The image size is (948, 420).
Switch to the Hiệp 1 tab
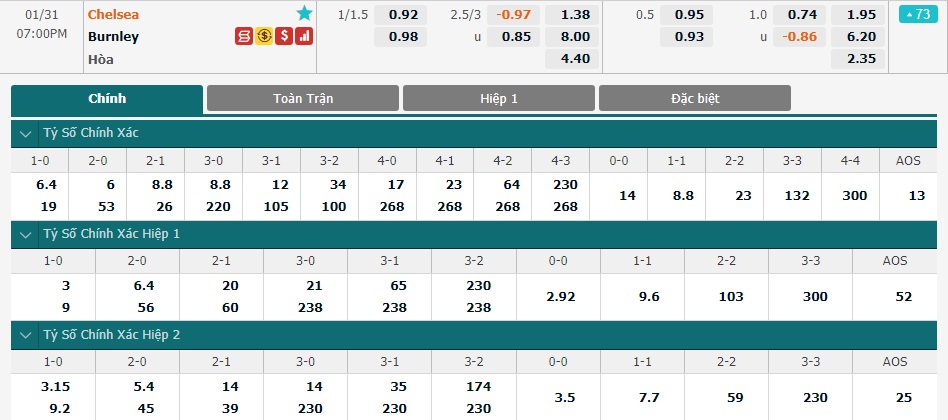(499, 99)
